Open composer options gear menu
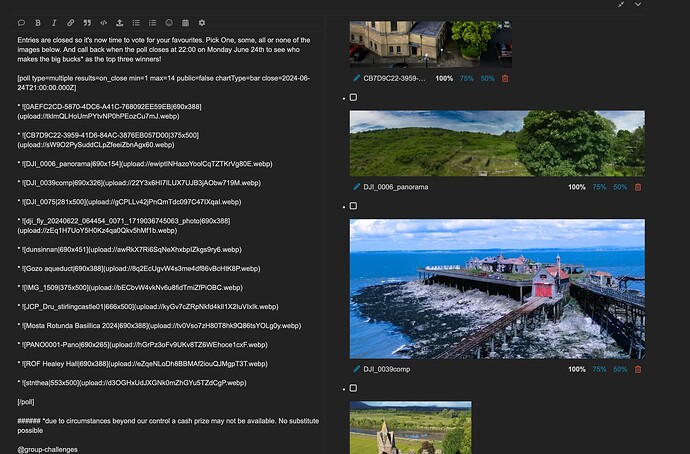 point(202,23)
